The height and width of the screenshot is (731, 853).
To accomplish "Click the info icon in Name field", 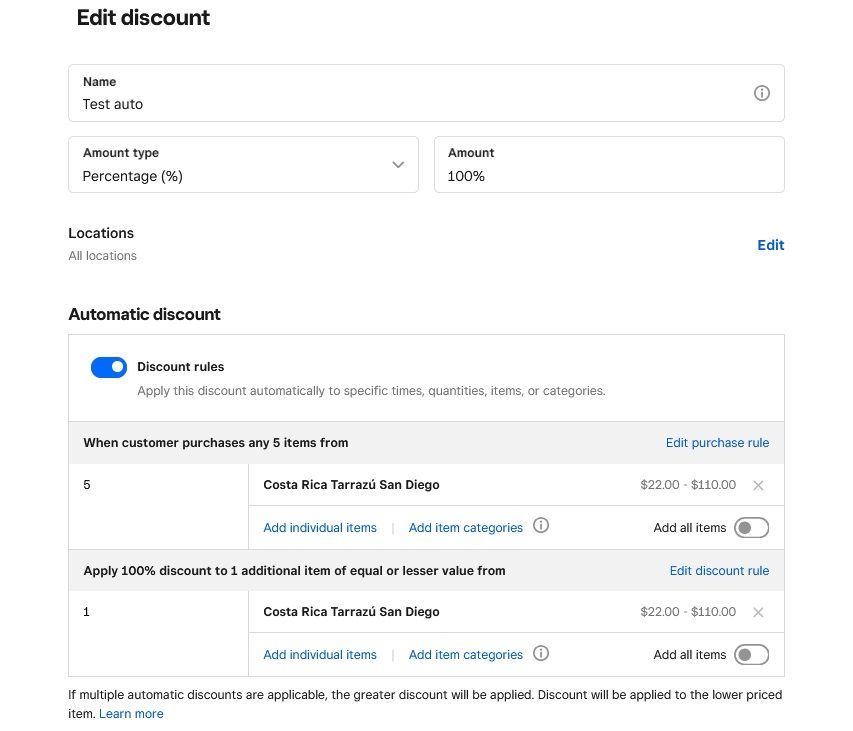I will click(x=762, y=93).
